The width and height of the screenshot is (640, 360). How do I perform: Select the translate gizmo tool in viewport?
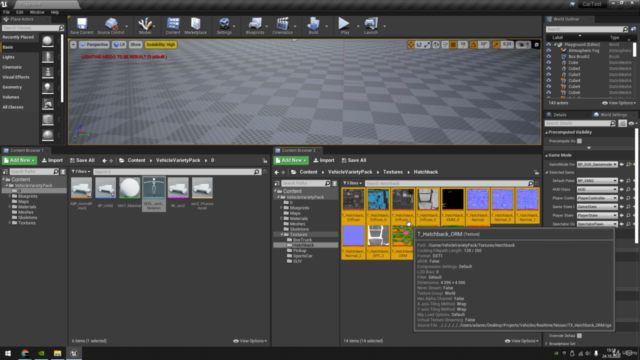click(411, 44)
